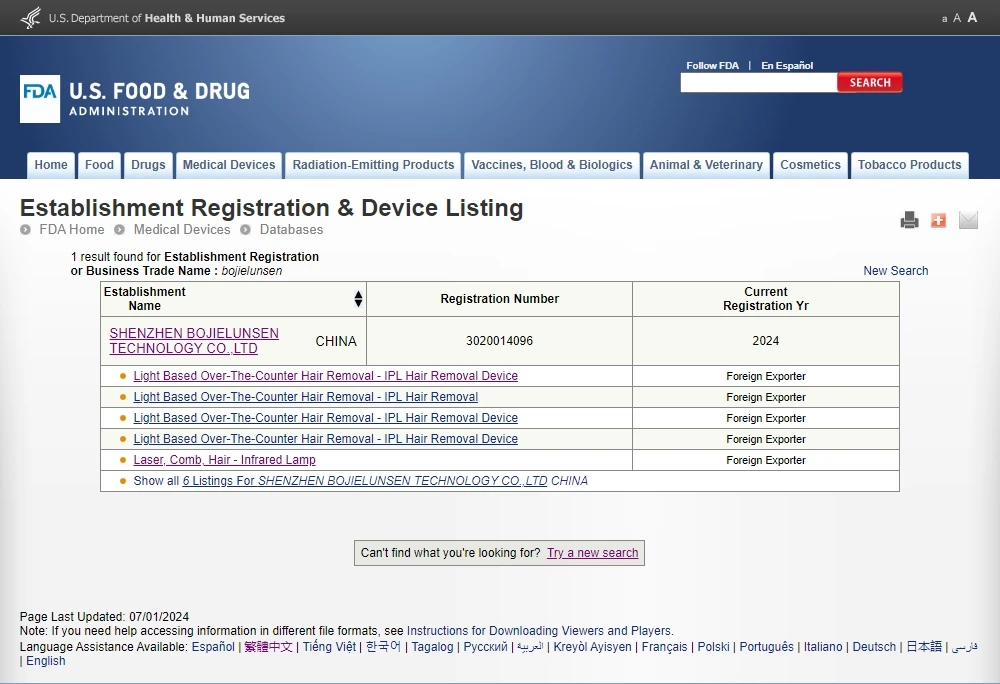Viewport: 1000px width, 684px height.
Task: Click the red share plus icon
Action: (x=938, y=220)
